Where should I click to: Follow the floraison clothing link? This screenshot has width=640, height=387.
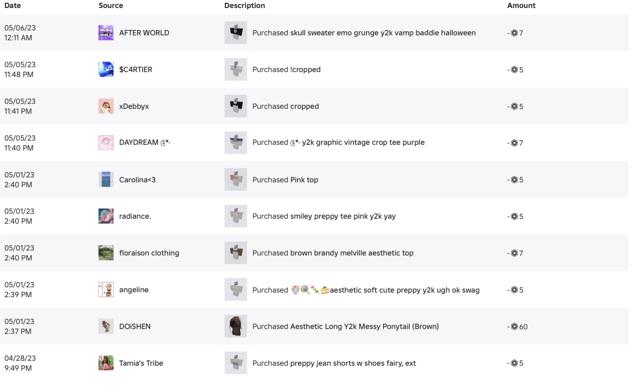point(149,253)
